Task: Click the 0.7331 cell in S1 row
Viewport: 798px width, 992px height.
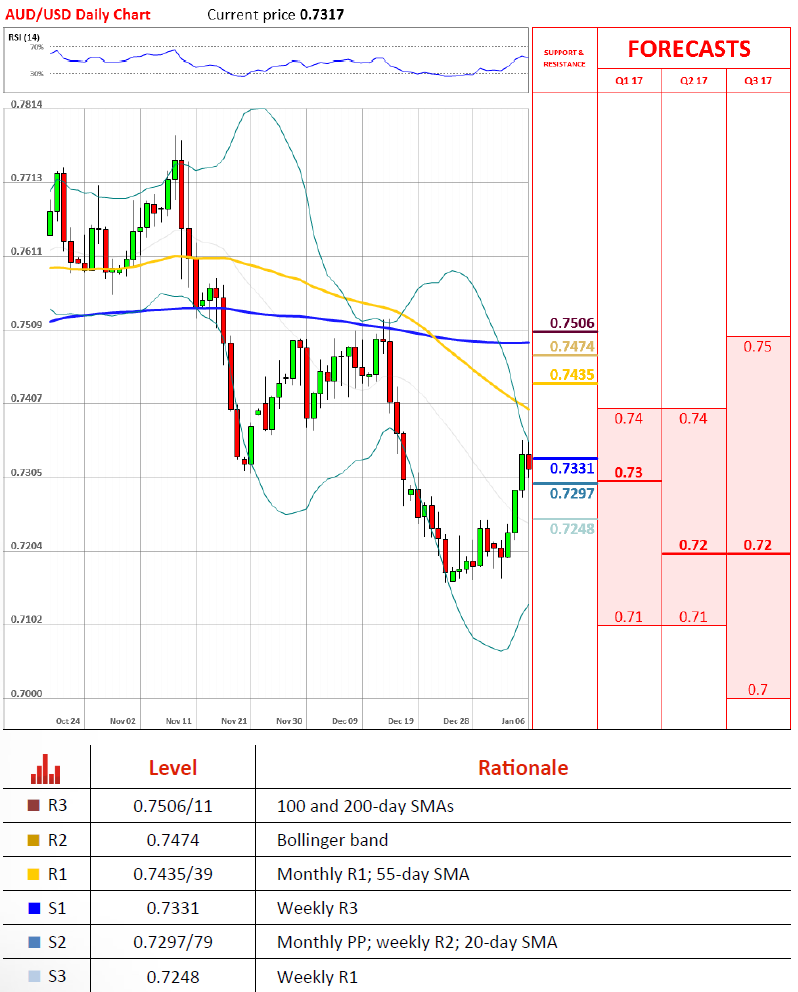Action: [173, 908]
